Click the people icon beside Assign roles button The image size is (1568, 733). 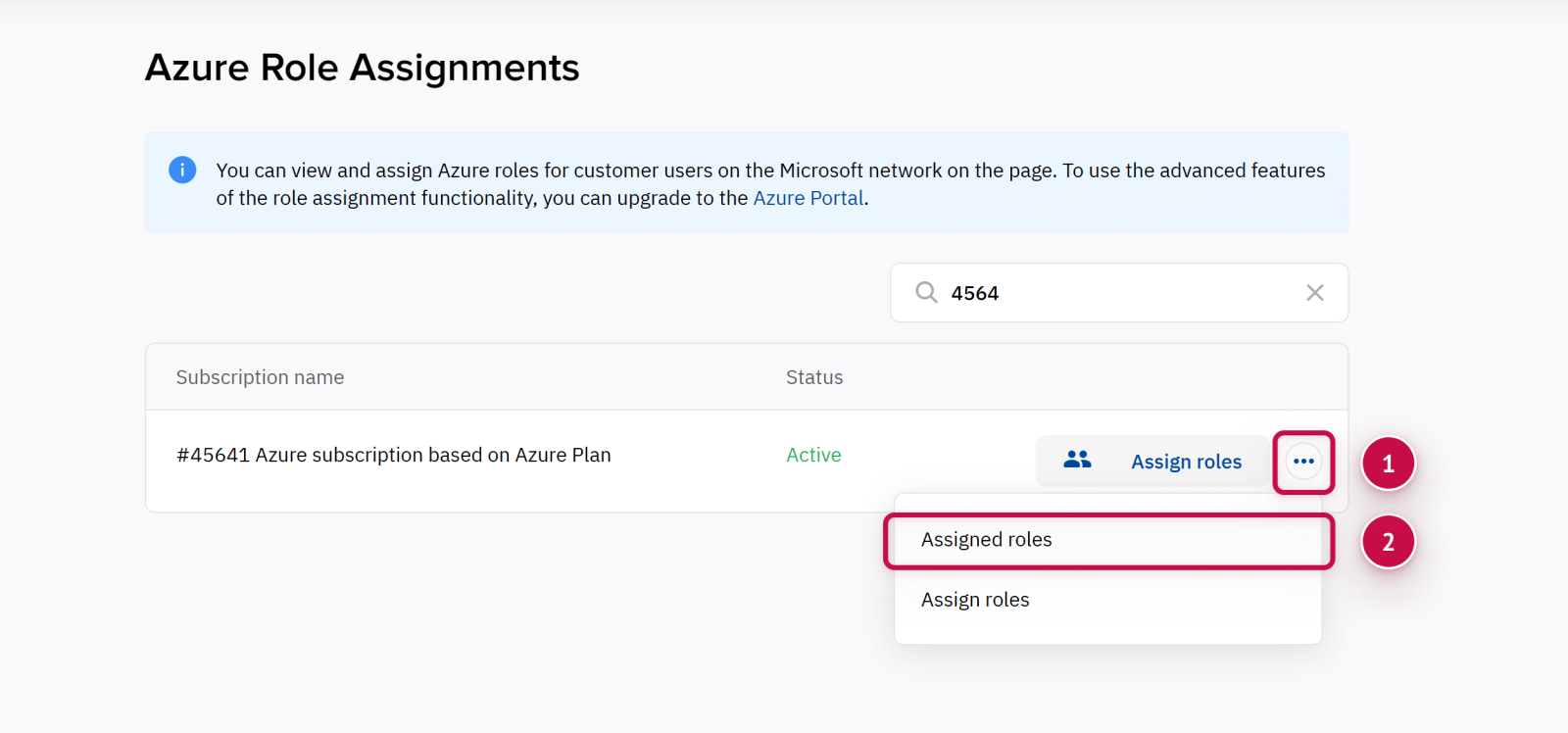click(x=1077, y=460)
